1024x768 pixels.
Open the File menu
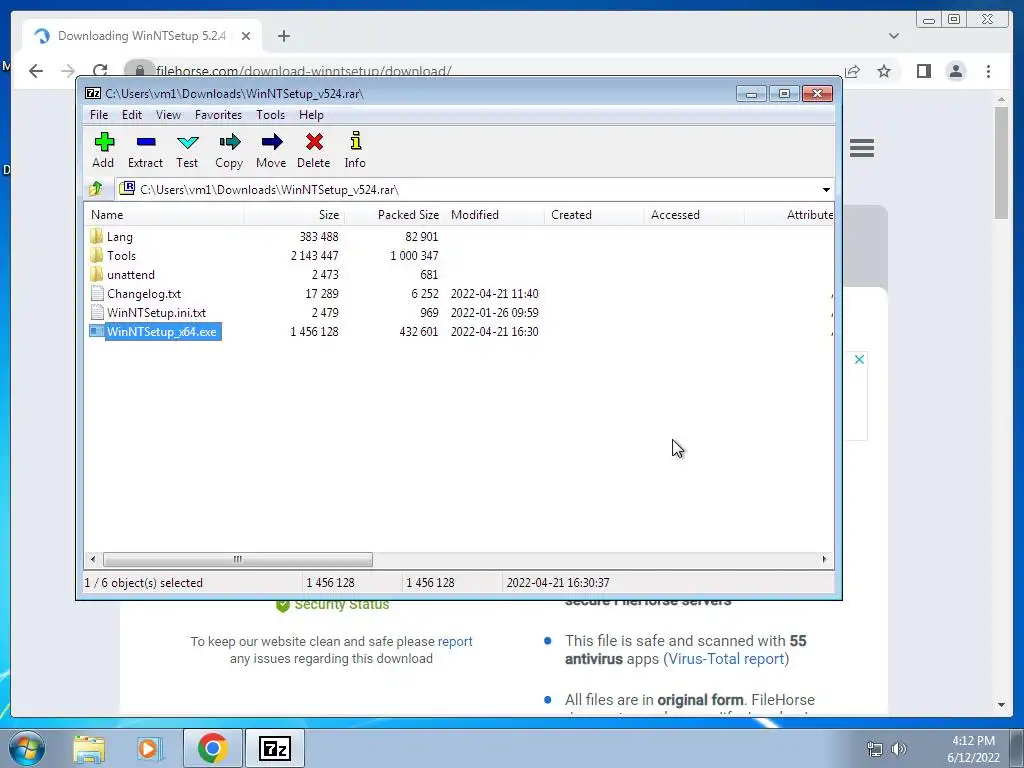[x=99, y=115]
